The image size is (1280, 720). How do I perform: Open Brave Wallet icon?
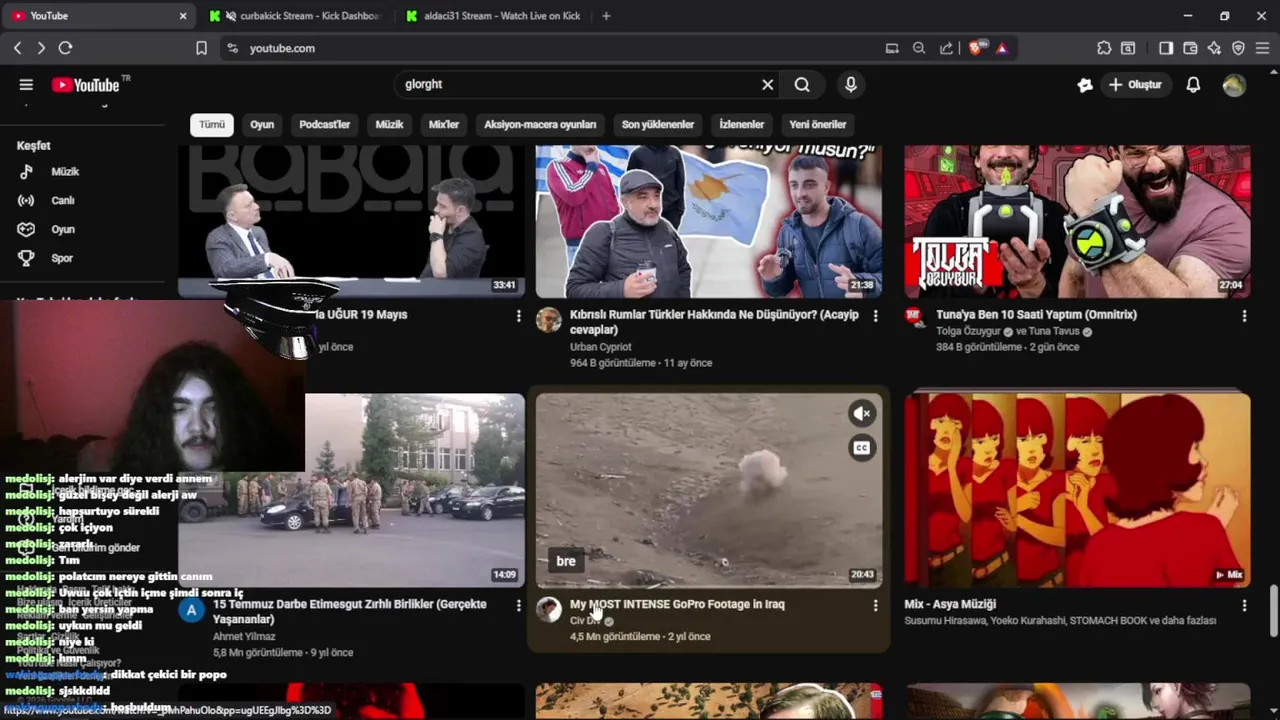[x=1190, y=48]
